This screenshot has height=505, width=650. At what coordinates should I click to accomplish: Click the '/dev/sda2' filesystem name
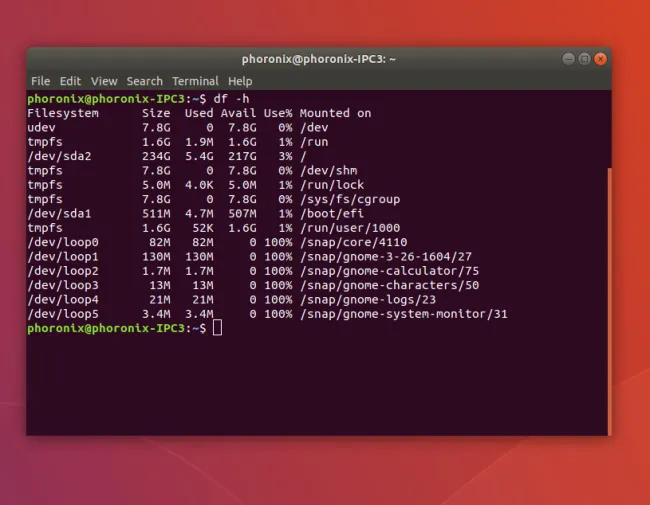59,156
